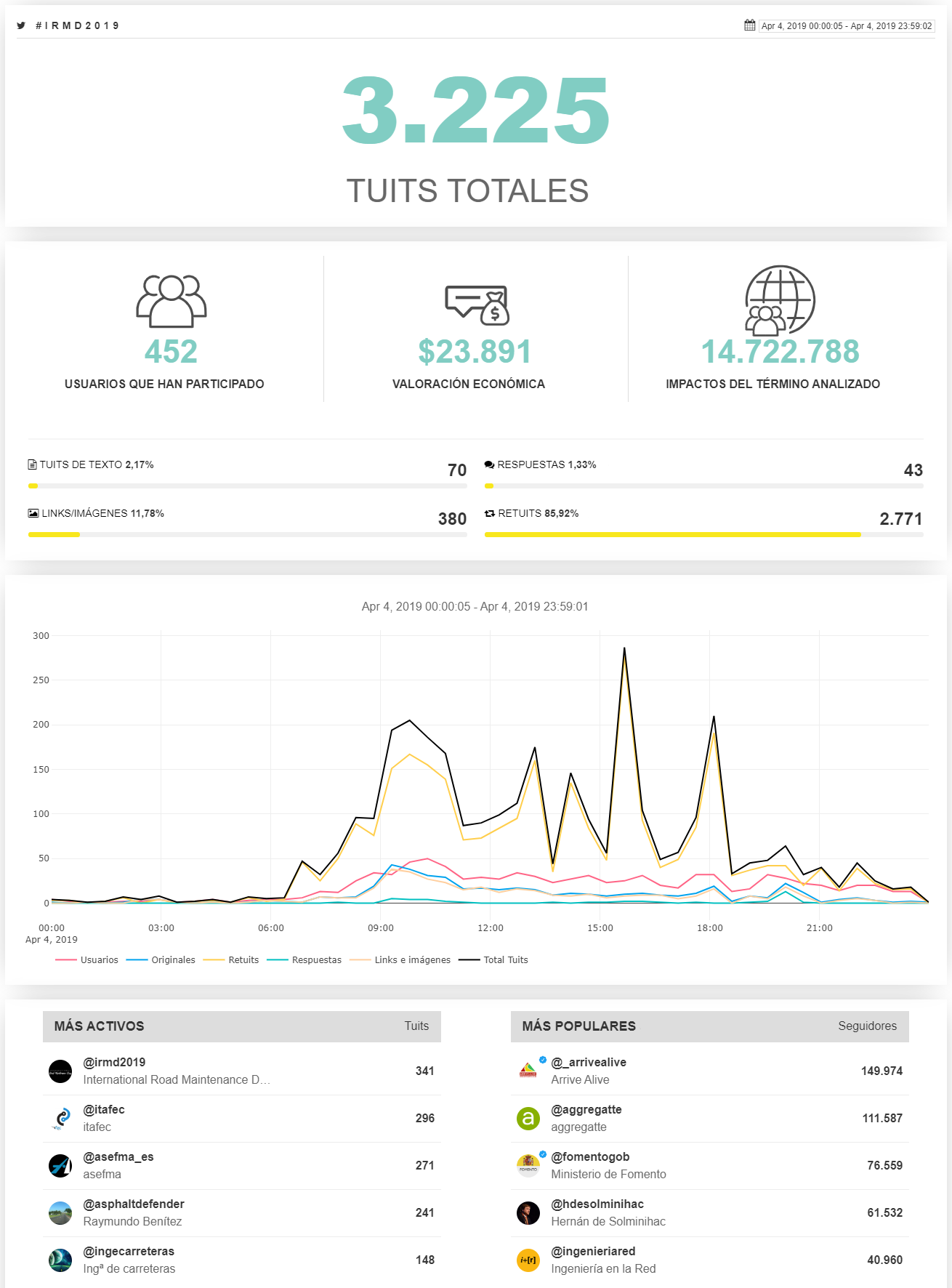
Task: Toggle the Usuarios series in chart legend
Action: pos(86,960)
